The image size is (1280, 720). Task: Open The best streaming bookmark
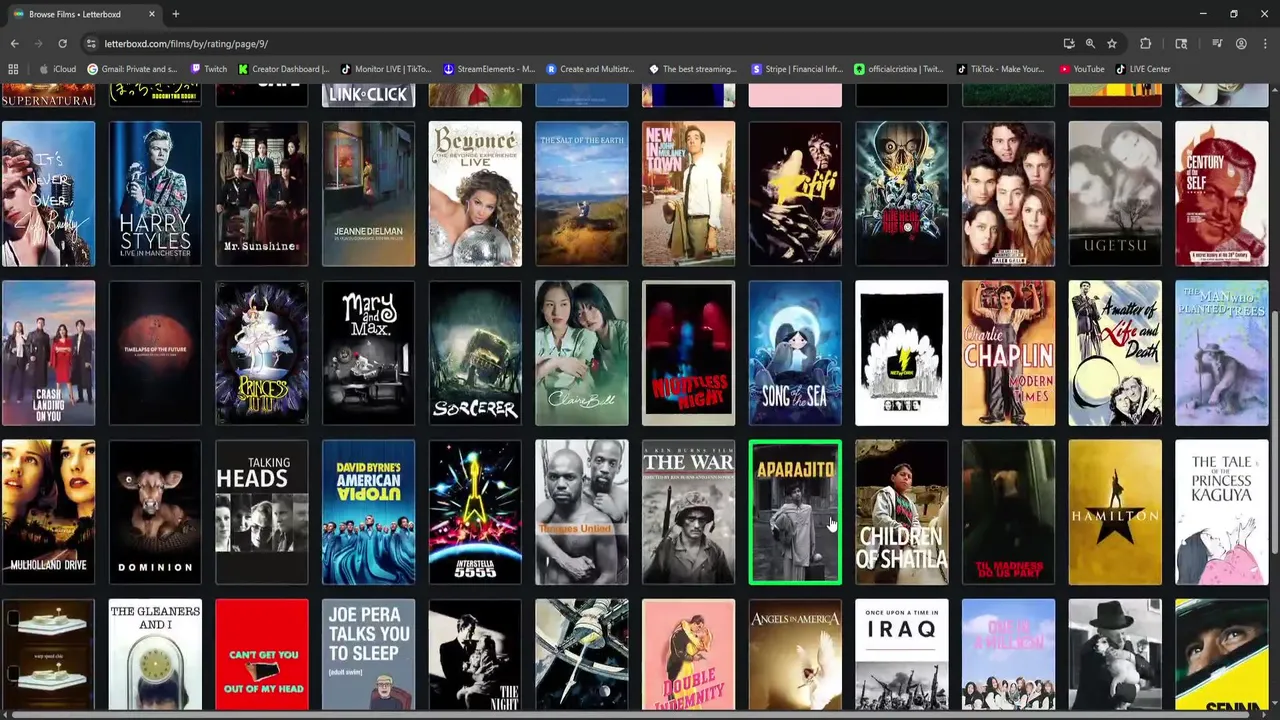pos(693,69)
